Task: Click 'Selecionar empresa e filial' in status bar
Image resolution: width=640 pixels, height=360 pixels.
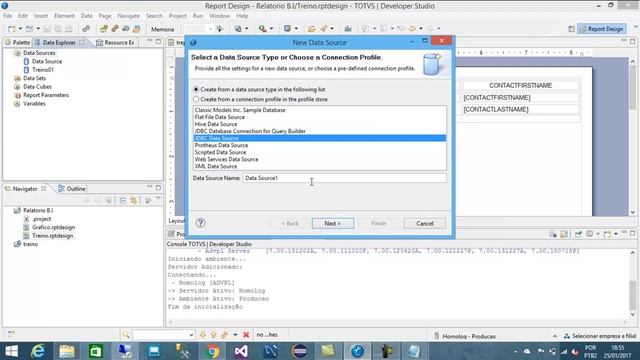Action: (604, 336)
